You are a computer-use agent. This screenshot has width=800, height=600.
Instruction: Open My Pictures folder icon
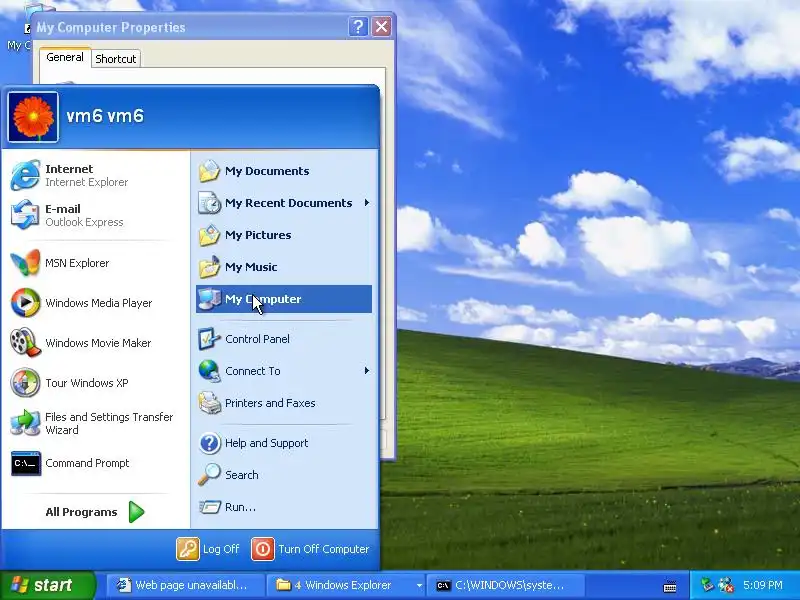[209, 235]
